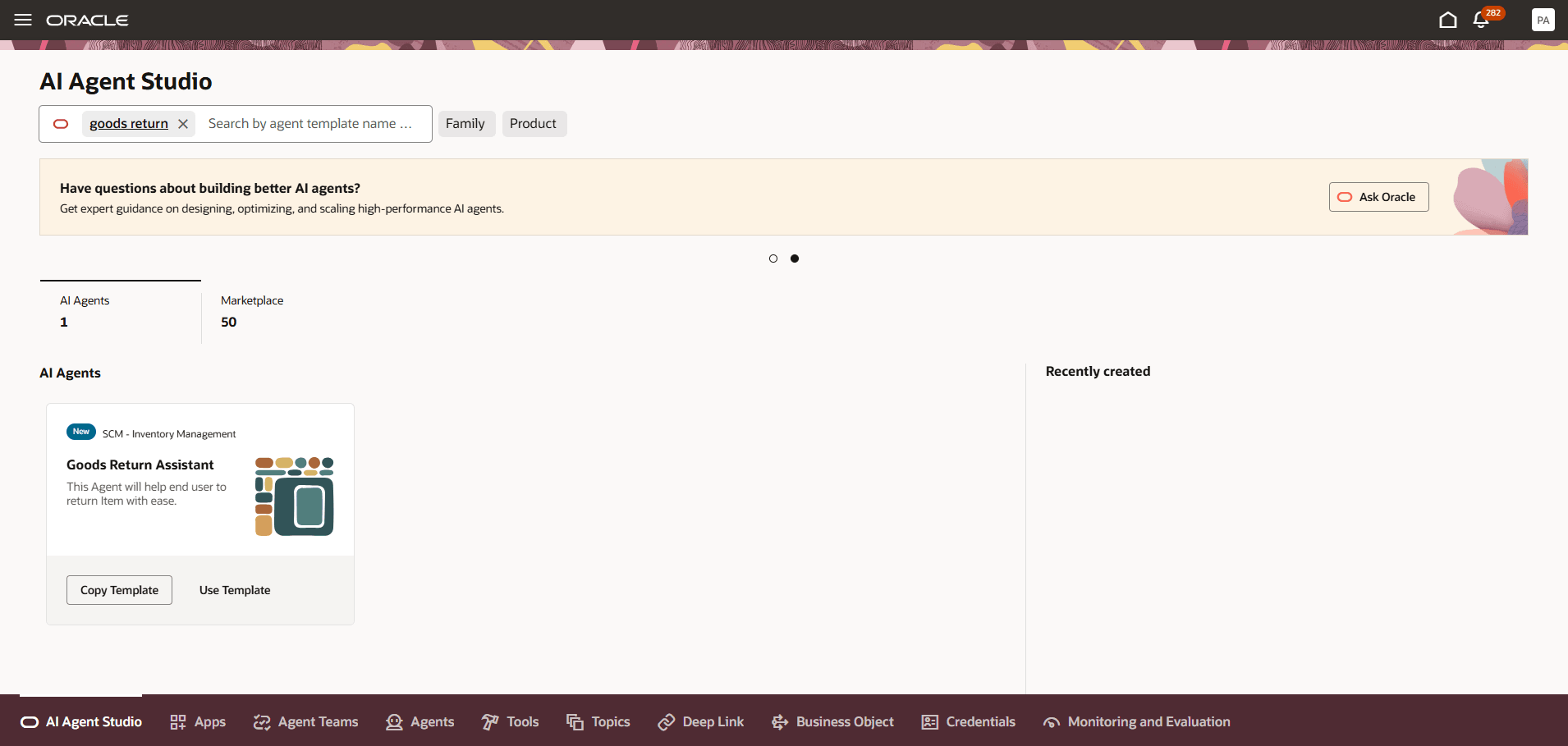Click the Ask Oracle button's red icon
The image size is (1568, 746).
tap(1345, 197)
